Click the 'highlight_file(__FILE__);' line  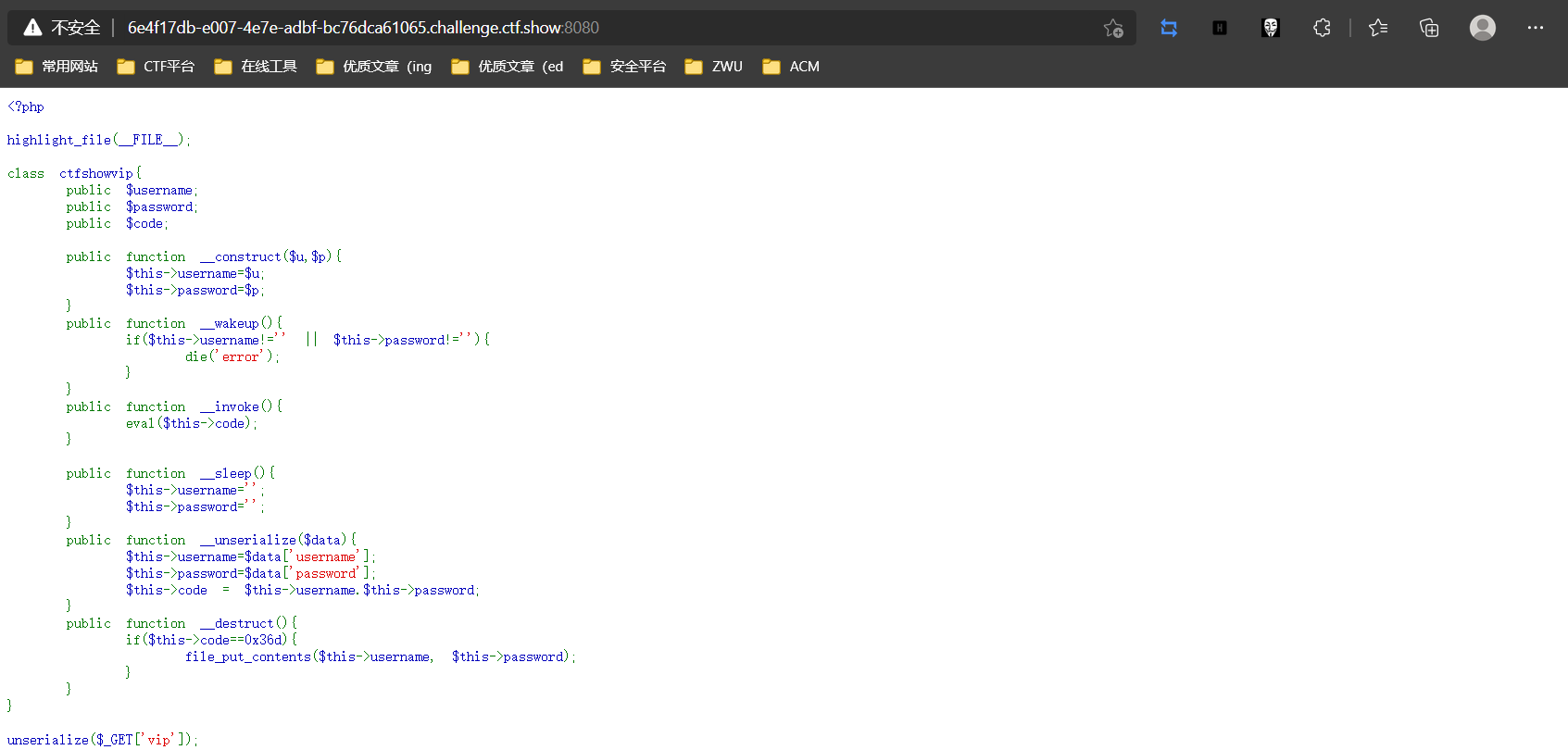99,140
